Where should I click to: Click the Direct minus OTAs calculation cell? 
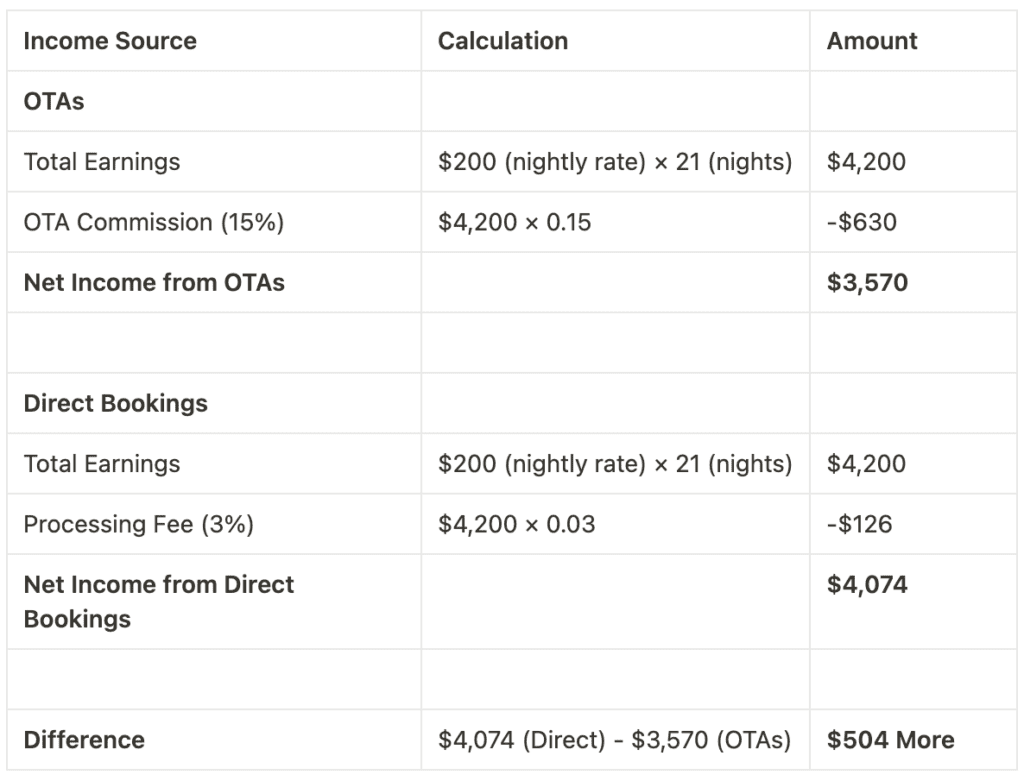tap(614, 740)
